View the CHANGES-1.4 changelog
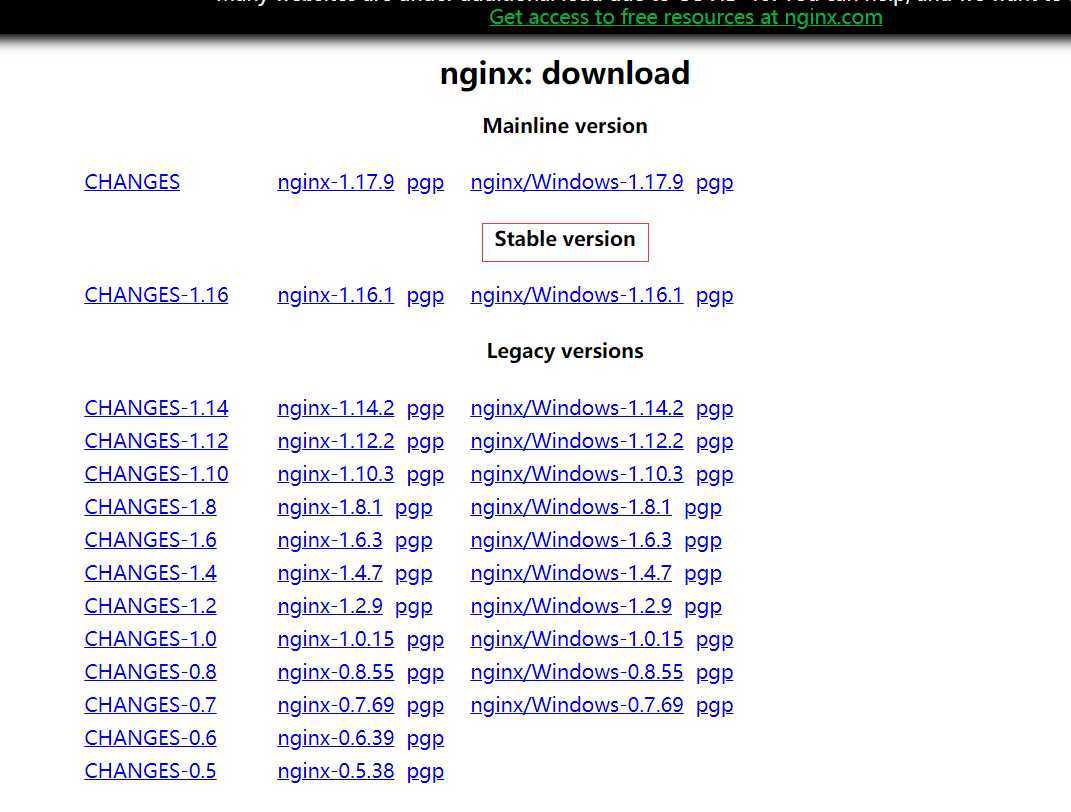Screen dimensions: 1071x812 pyautogui.click(x=150, y=572)
